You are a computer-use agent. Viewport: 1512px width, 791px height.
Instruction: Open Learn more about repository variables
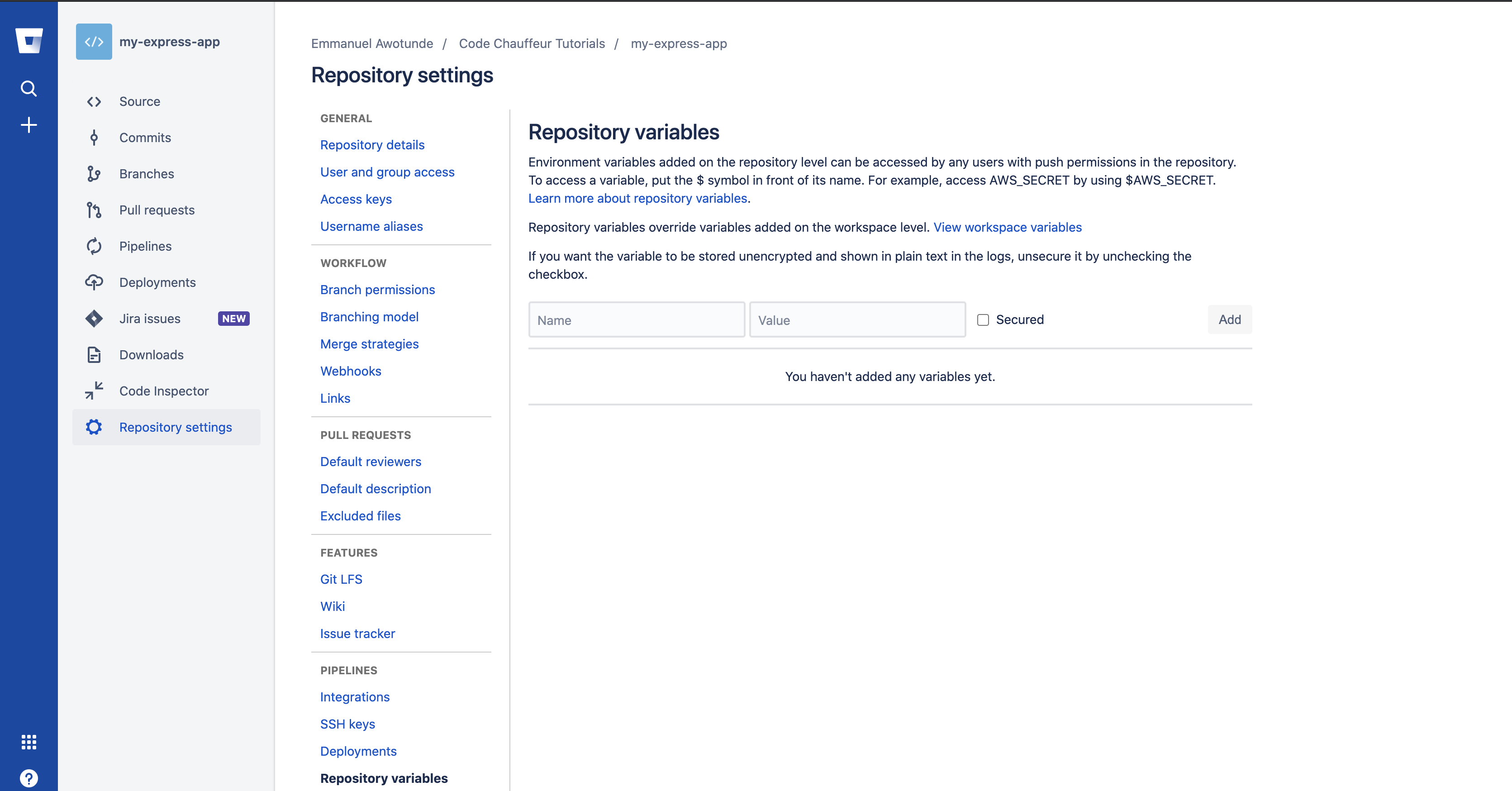pos(637,198)
